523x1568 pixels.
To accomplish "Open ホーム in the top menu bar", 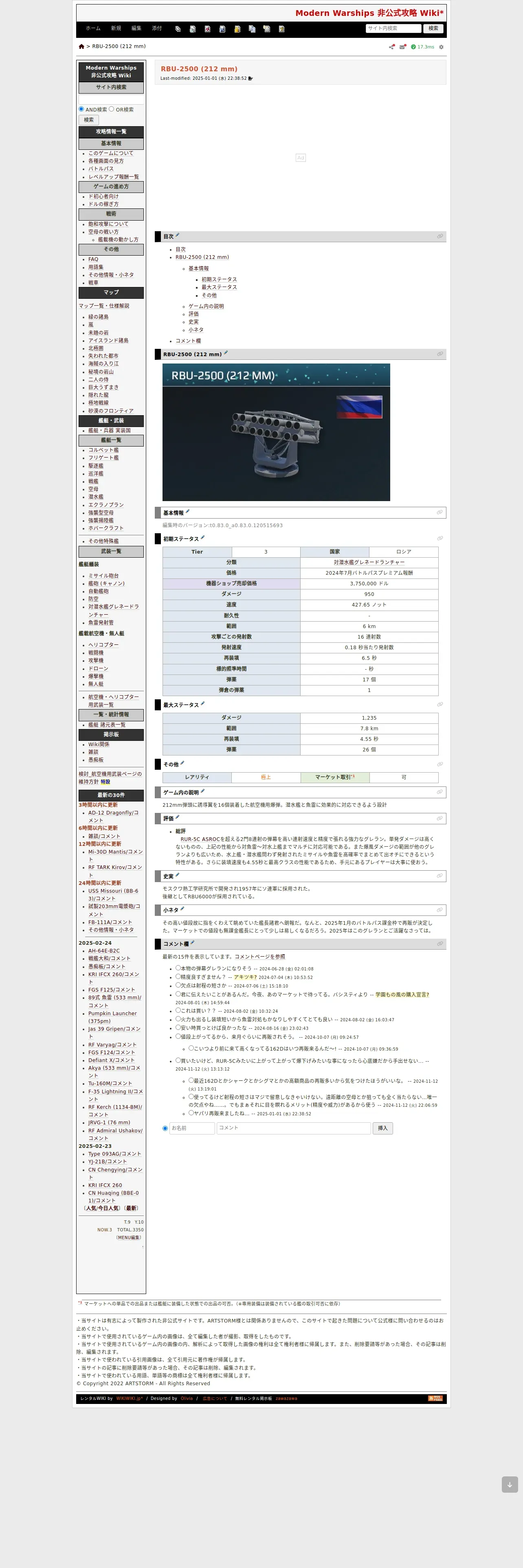I will pos(93,28).
